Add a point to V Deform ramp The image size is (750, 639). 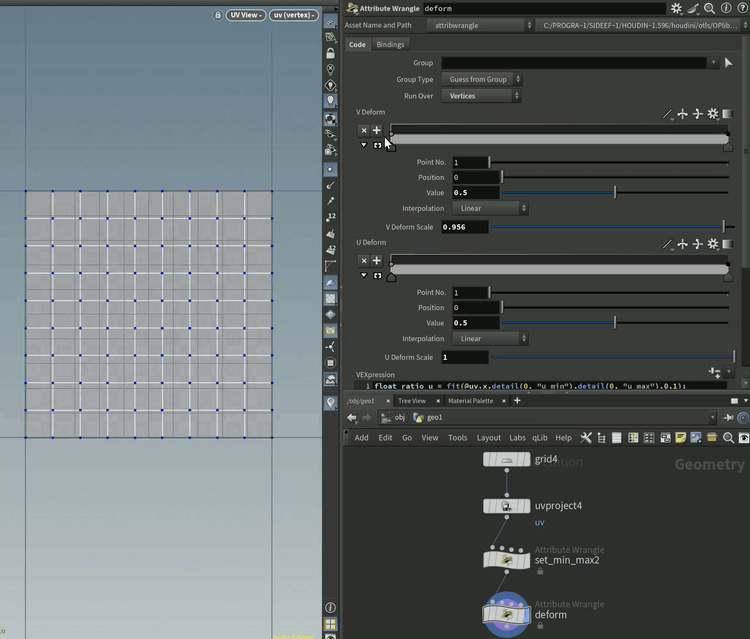pos(377,130)
